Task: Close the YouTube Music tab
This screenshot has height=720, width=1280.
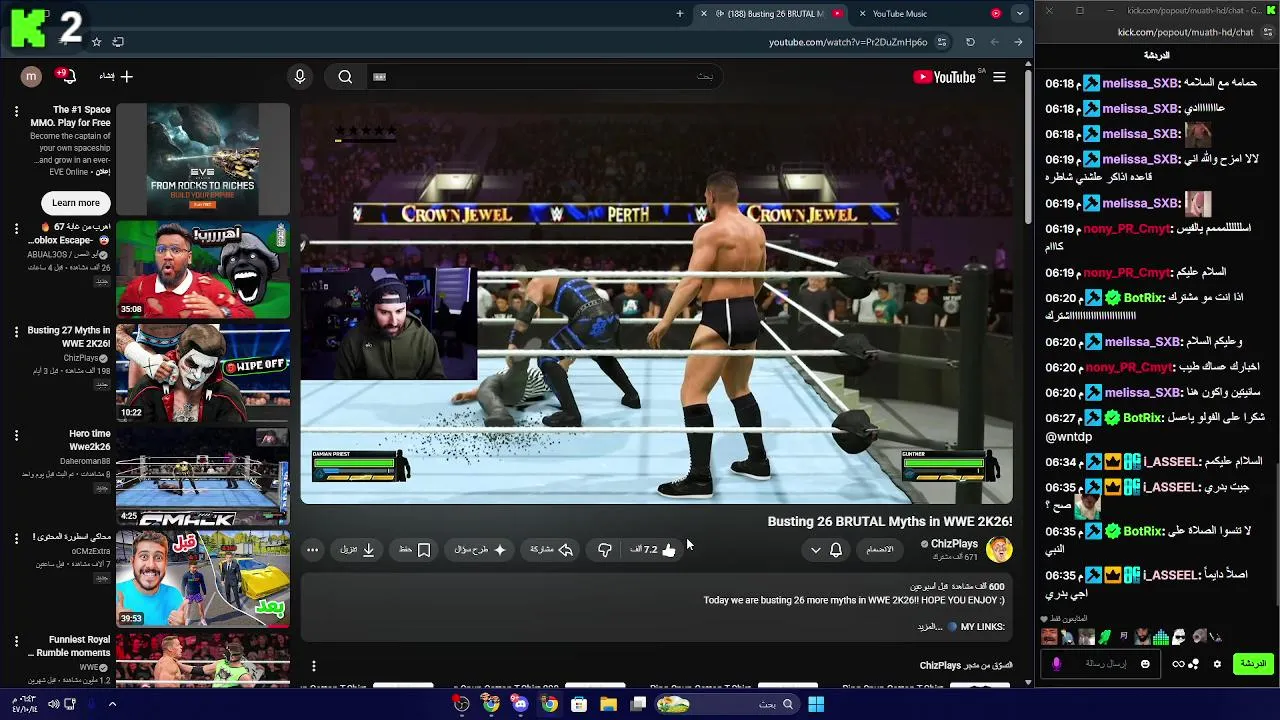Action: pos(862,14)
